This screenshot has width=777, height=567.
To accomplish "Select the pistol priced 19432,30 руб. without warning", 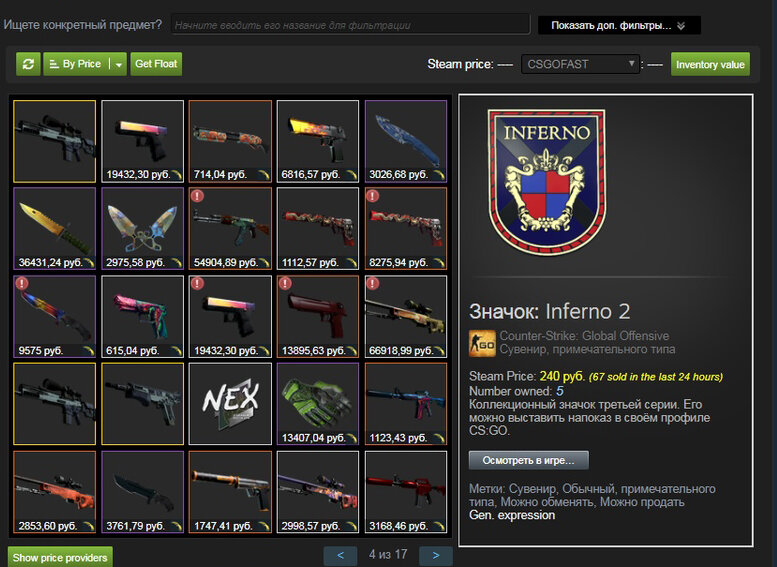I will (143, 141).
